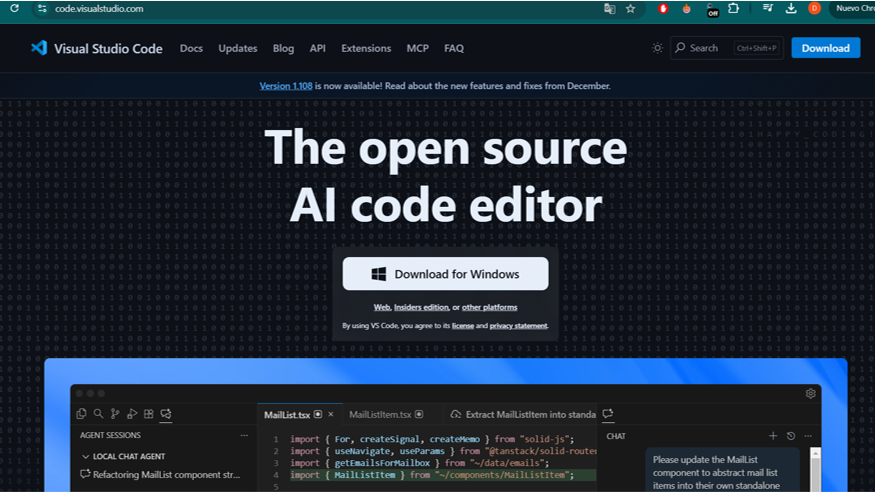875x492 pixels.
Task: Open the Extract MailListItem into standalone tab
Action: click(523, 414)
